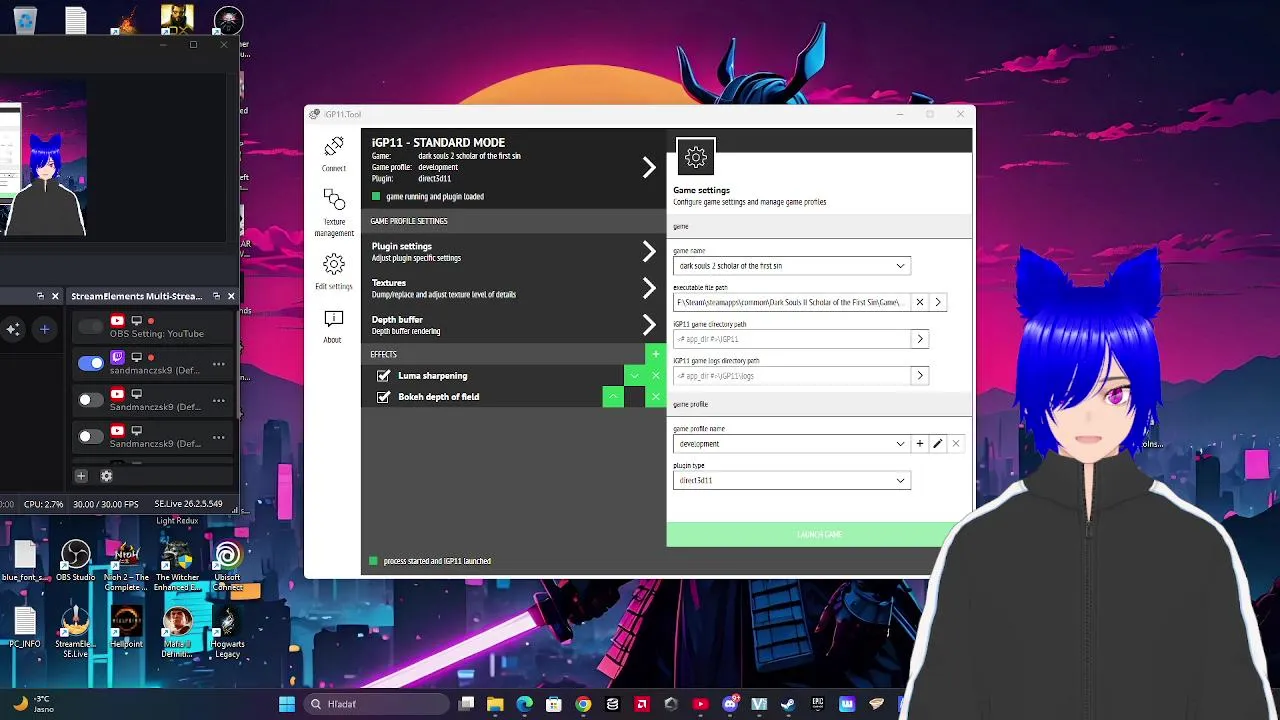Toggle OBS Setting: YouTube stream switch
This screenshot has height=720, width=1280.
coord(91,326)
